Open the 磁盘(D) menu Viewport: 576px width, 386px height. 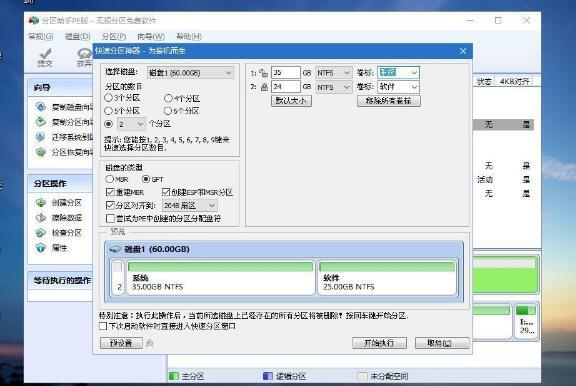click(x=78, y=36)
